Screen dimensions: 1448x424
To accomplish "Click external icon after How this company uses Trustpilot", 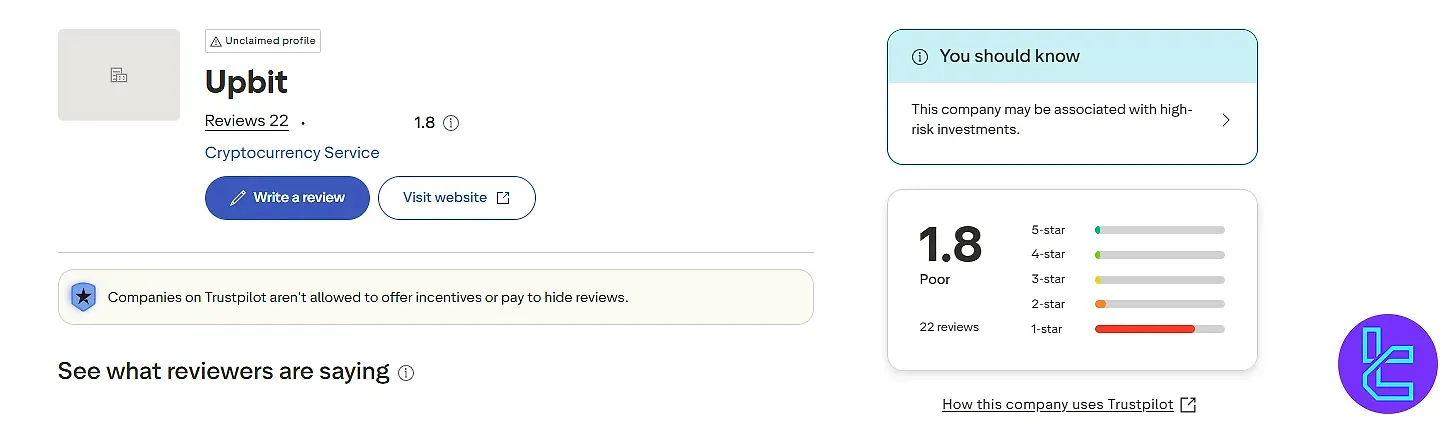I will click(1188, 405).
